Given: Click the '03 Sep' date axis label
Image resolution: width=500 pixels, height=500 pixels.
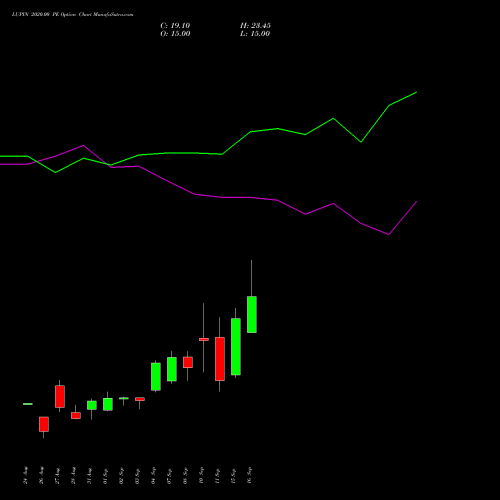Looking at the screenshot, I should (x=138, y=475).
